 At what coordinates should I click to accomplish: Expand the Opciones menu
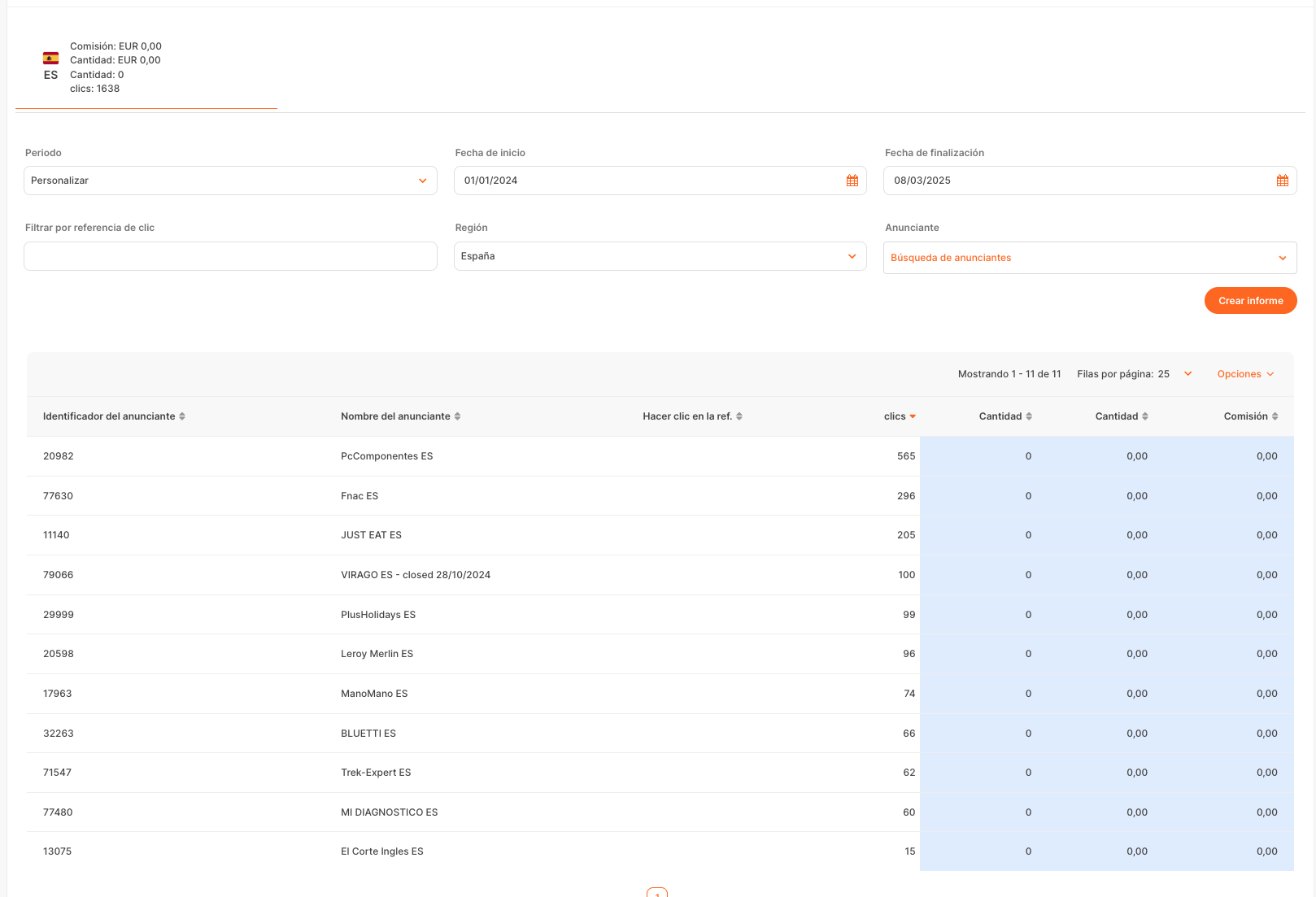1244,374
